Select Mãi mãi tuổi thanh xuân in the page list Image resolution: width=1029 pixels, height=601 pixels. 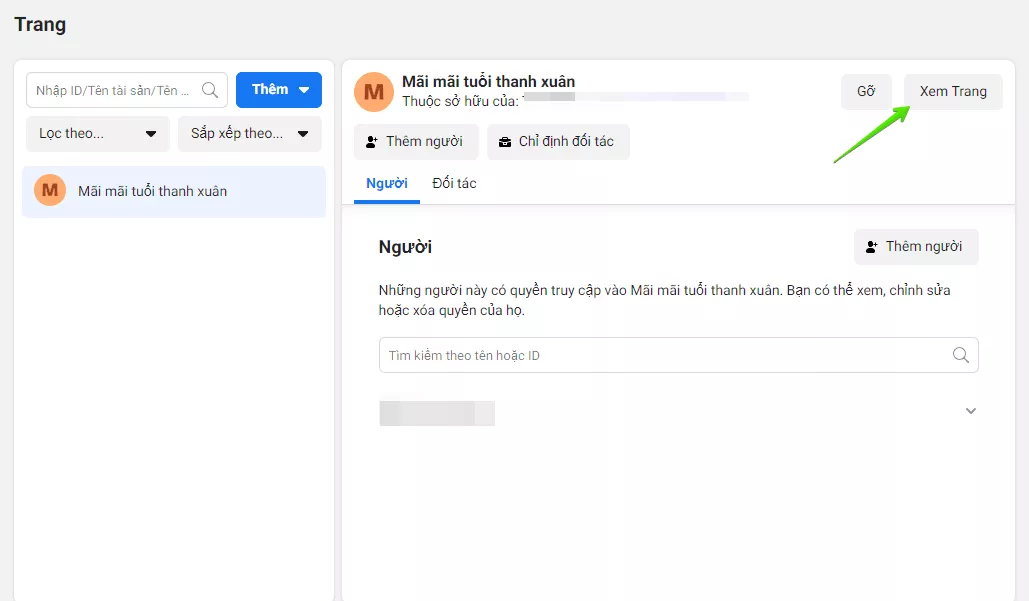(x=153, y=191)
